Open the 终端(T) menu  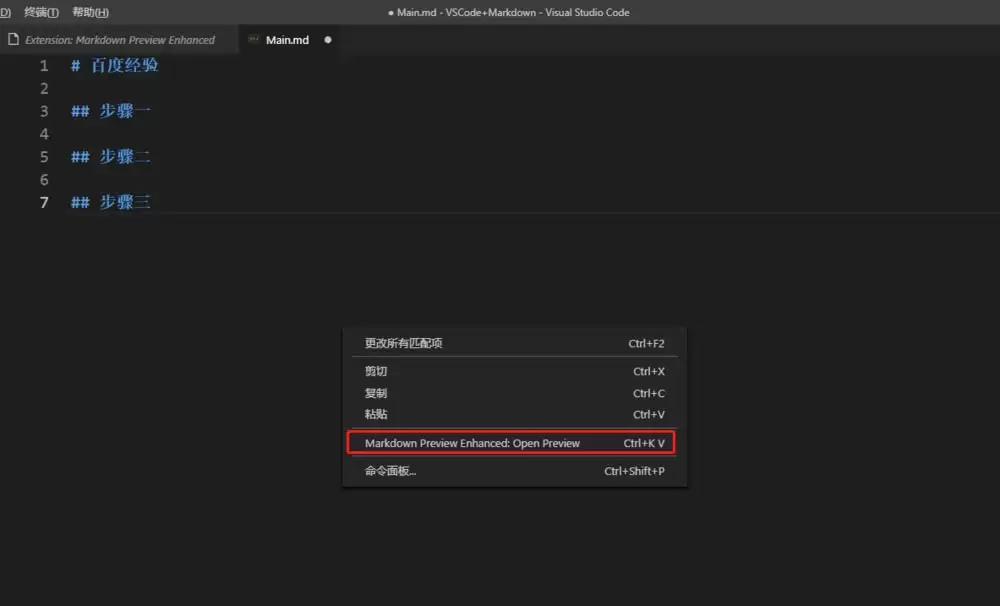[x=39, y=12]
